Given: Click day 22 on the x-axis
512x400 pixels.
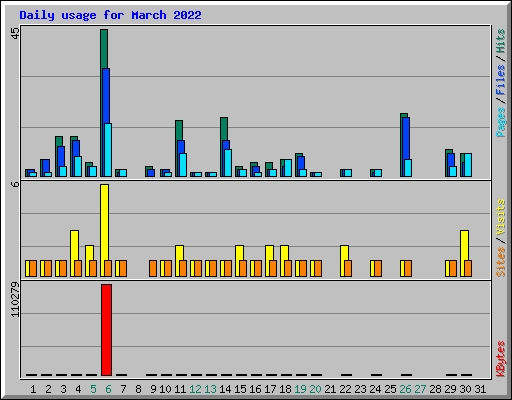Looking at the screenshot, I should click(345, 389).
